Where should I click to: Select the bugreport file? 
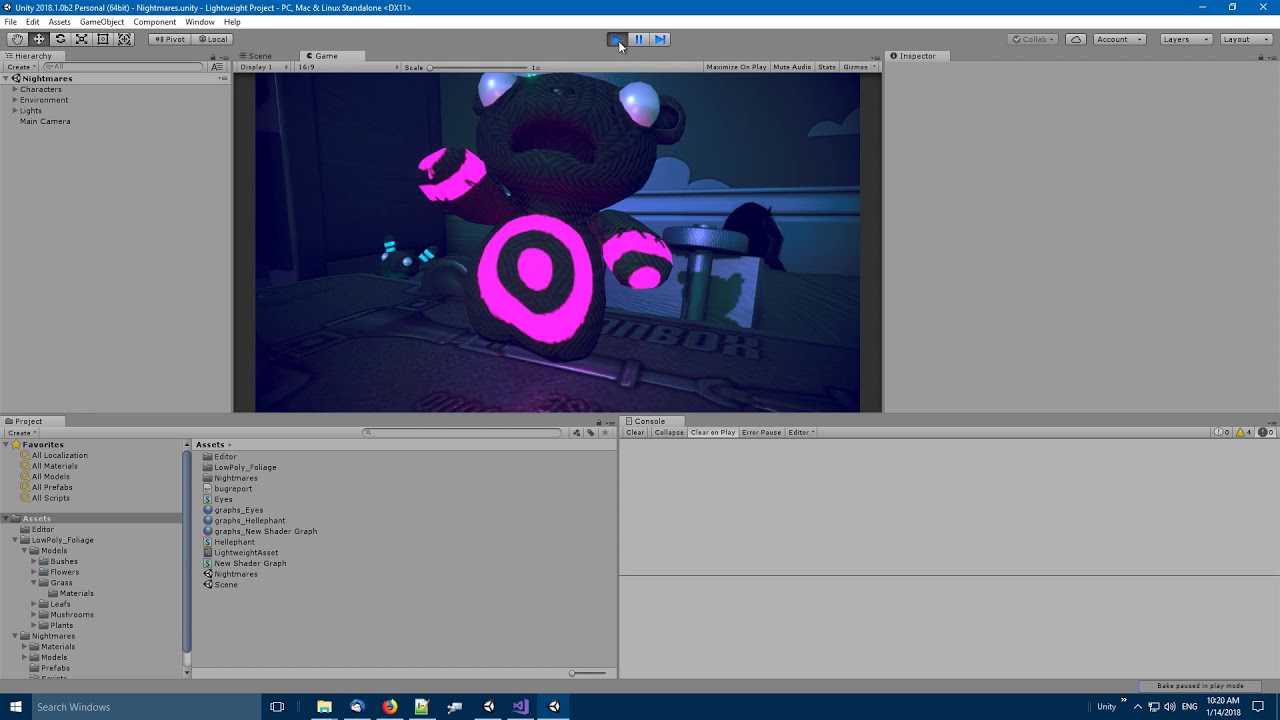pyautogui.click(x=227, y=488)
